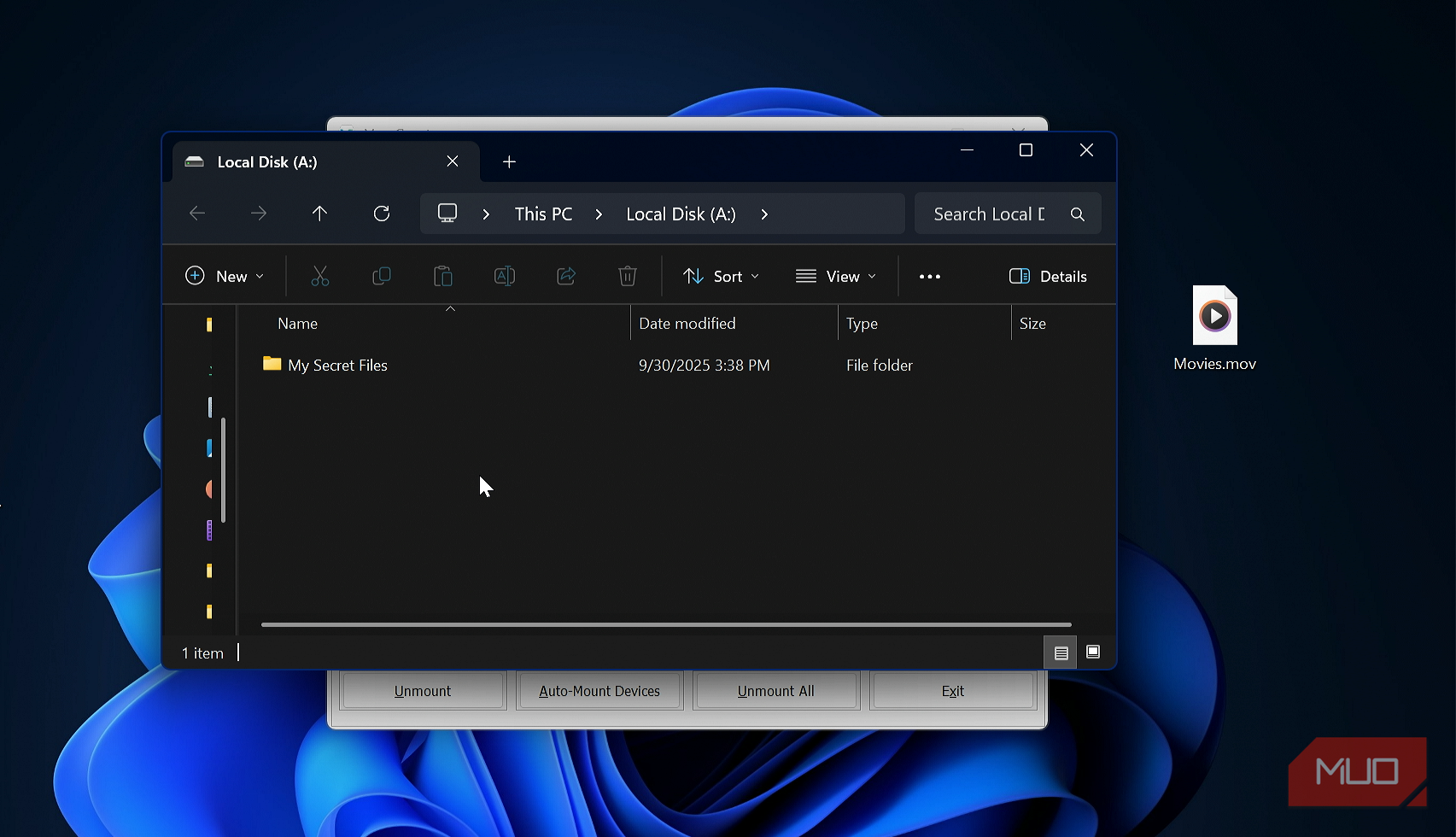Click the Exit button in background window

[x=953, y=691]
